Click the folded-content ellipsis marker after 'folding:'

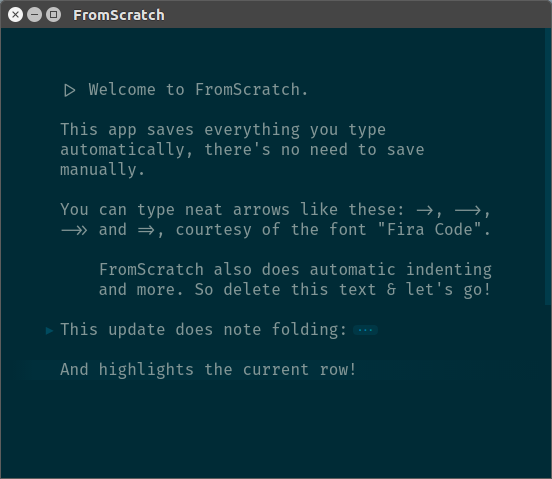[x=365, y=330]
